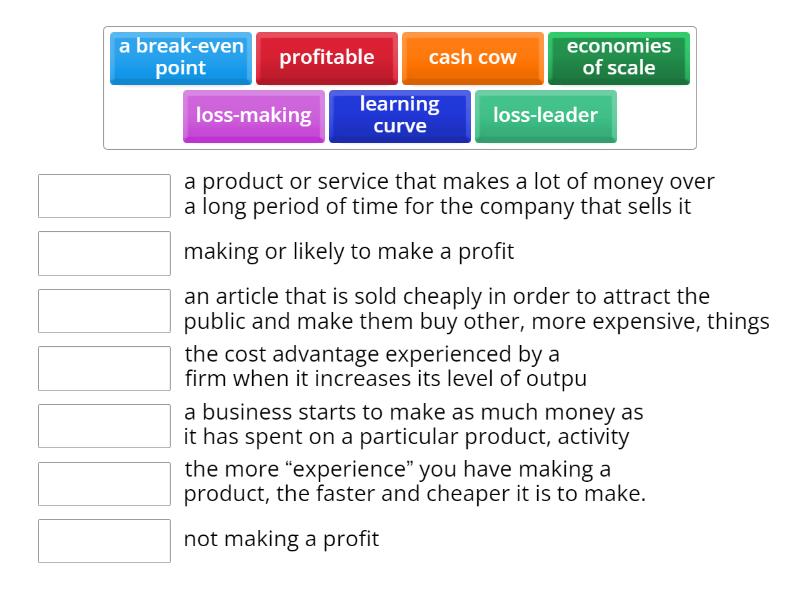The width and height of the screenshot is (800, 600).
Task: Click the word bank container at the top
Action: (400, 86)
